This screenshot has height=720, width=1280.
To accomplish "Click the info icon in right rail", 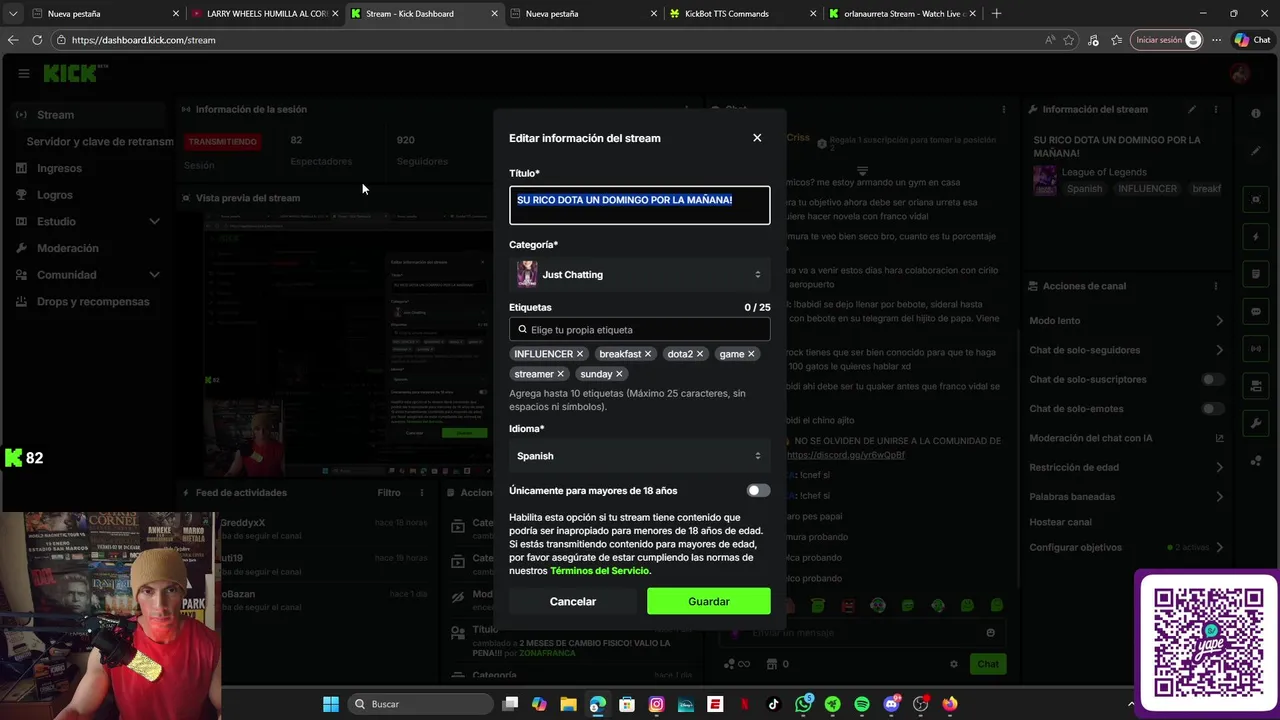I will [1256, 113].
